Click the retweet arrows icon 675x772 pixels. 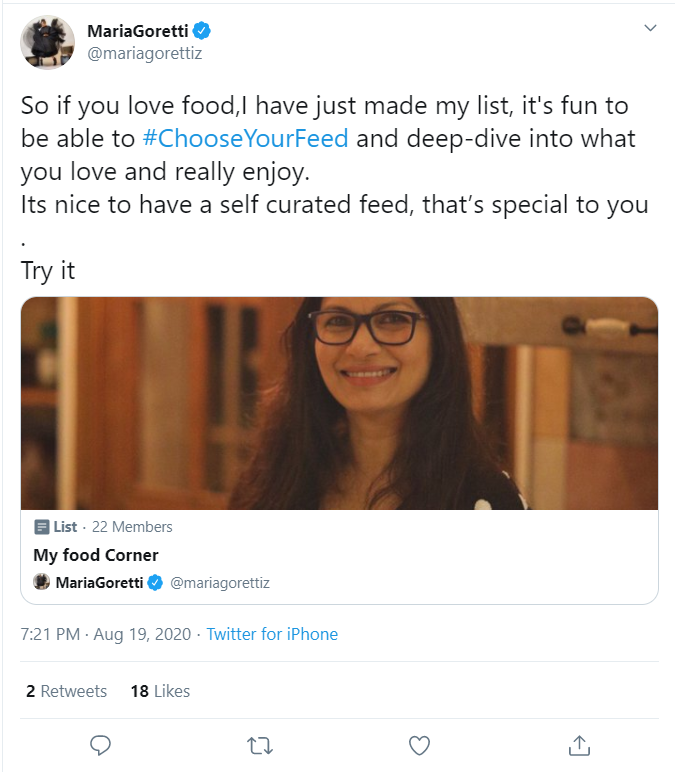(259, 745)
